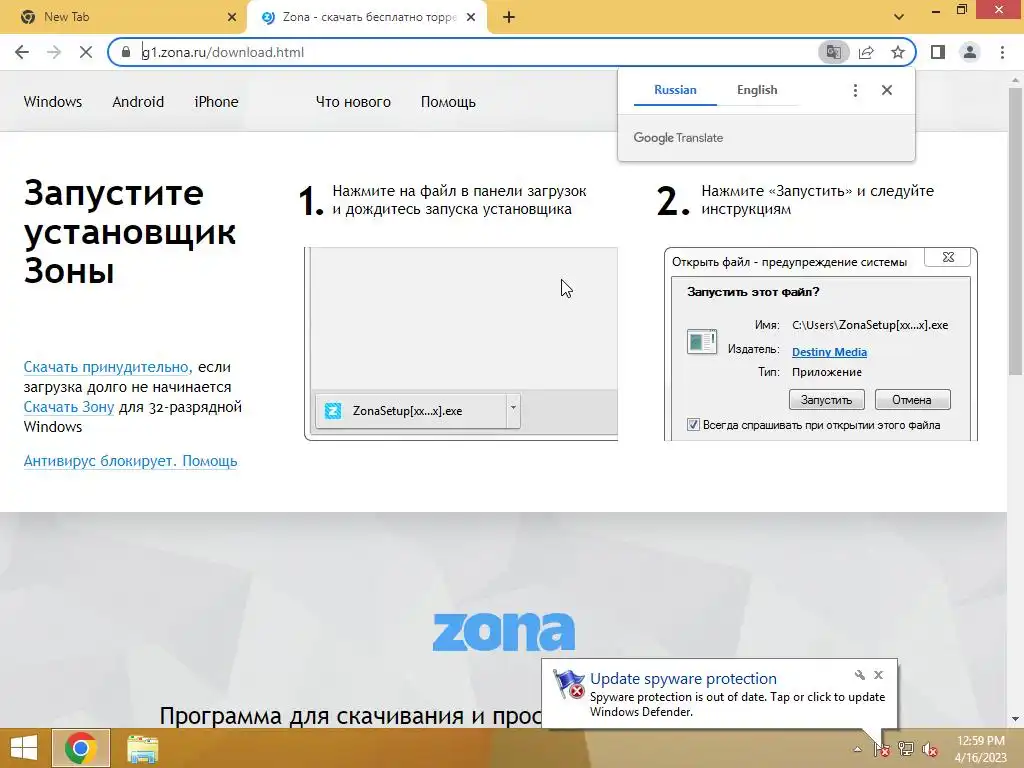The image size is (1024, 768).
Task: Click the zona logo
Action: tap(504, 632)
